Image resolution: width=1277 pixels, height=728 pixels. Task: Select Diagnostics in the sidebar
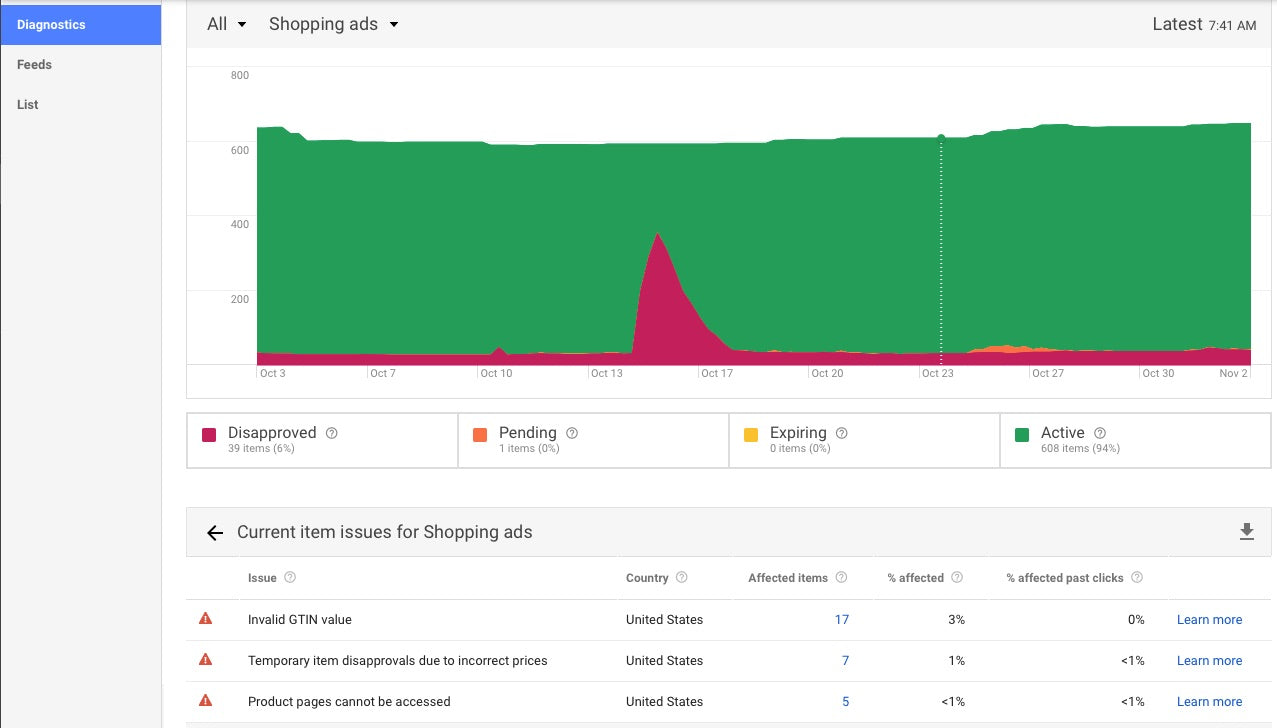[x=80, y=24]
